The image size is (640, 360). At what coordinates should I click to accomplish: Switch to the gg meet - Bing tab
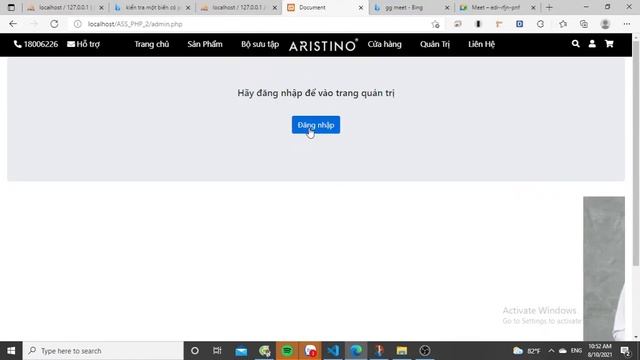tap(411, 7)
